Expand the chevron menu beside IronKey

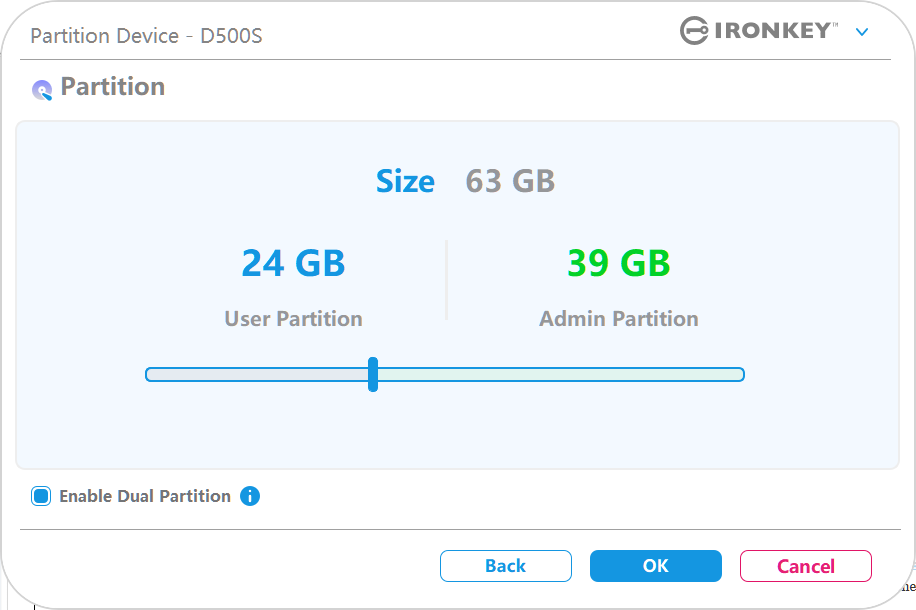point(862,32)
